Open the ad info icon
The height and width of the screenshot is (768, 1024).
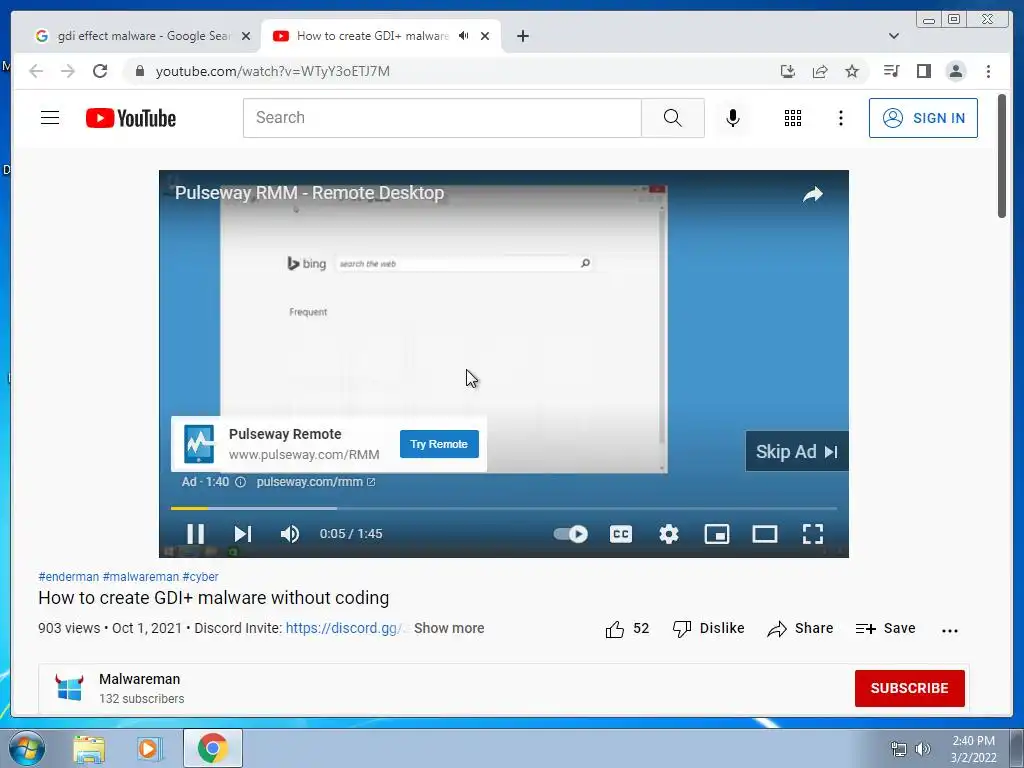click(240, 482)
